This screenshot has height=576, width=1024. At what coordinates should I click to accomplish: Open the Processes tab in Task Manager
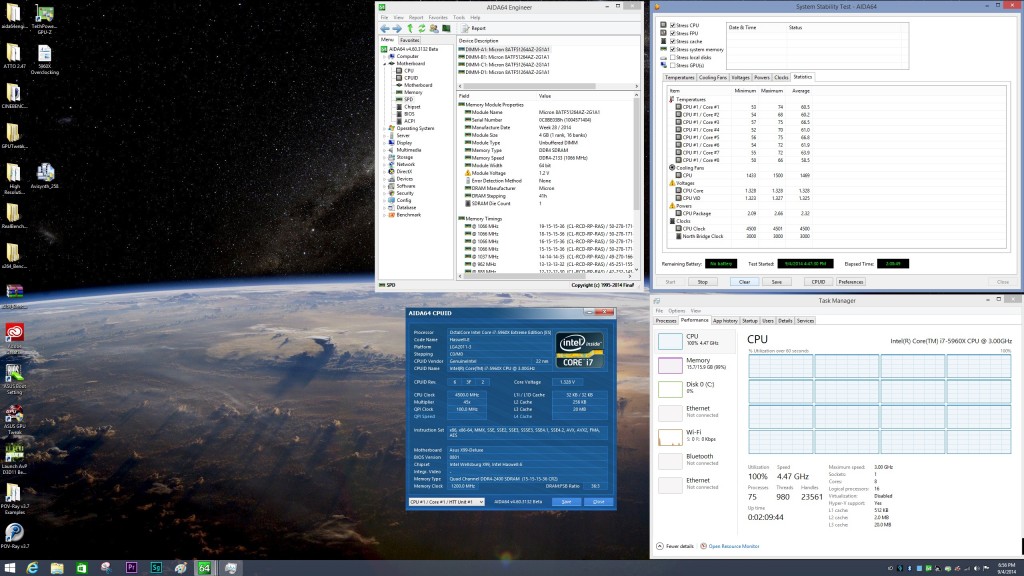(665, 321)
